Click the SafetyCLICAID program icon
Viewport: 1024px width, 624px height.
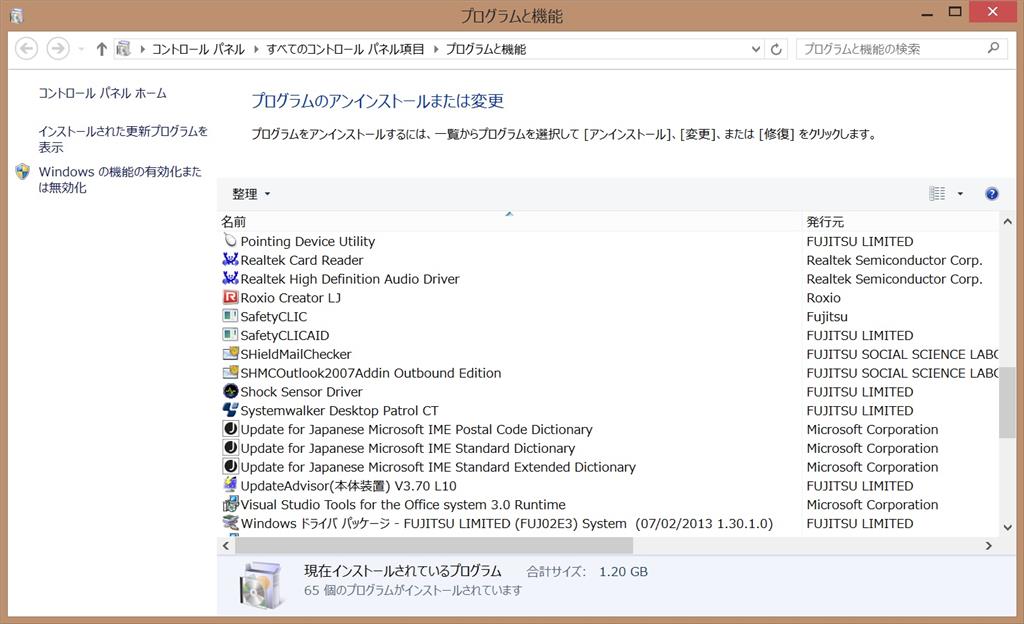[x=230, y=335]
